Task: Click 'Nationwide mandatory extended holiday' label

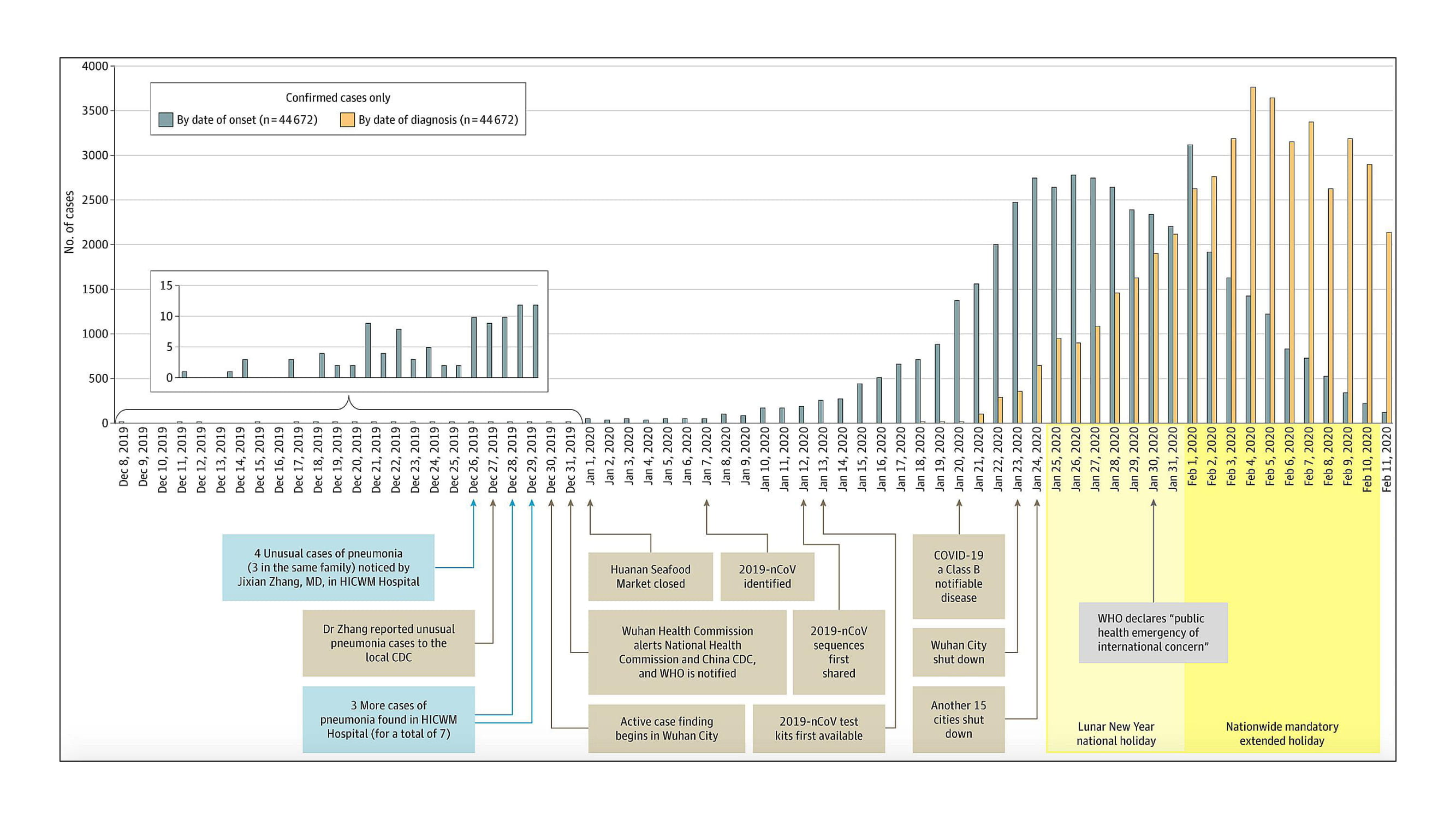Action: (1281, 733)
